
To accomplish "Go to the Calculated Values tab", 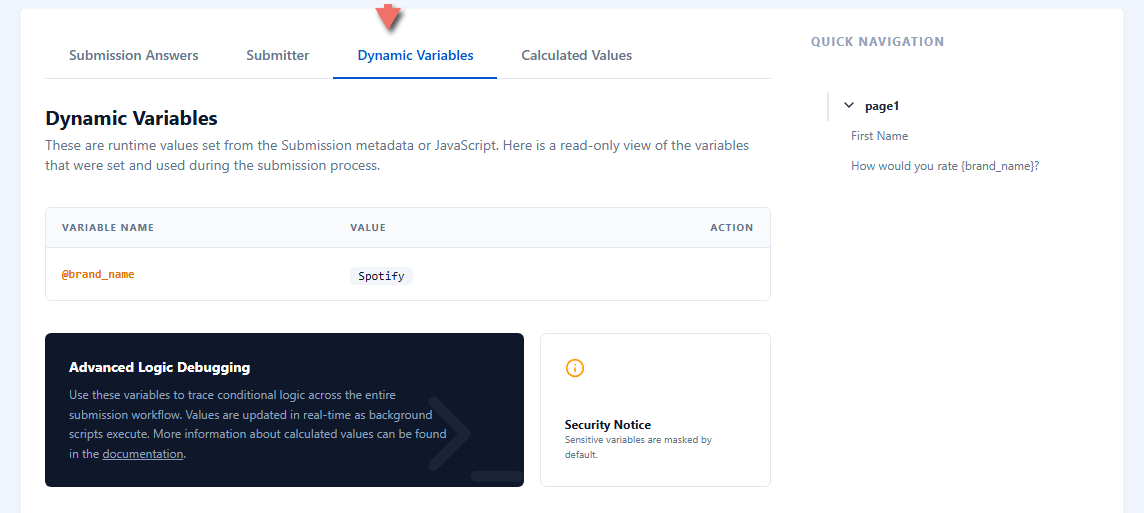I will coord(576,55).
